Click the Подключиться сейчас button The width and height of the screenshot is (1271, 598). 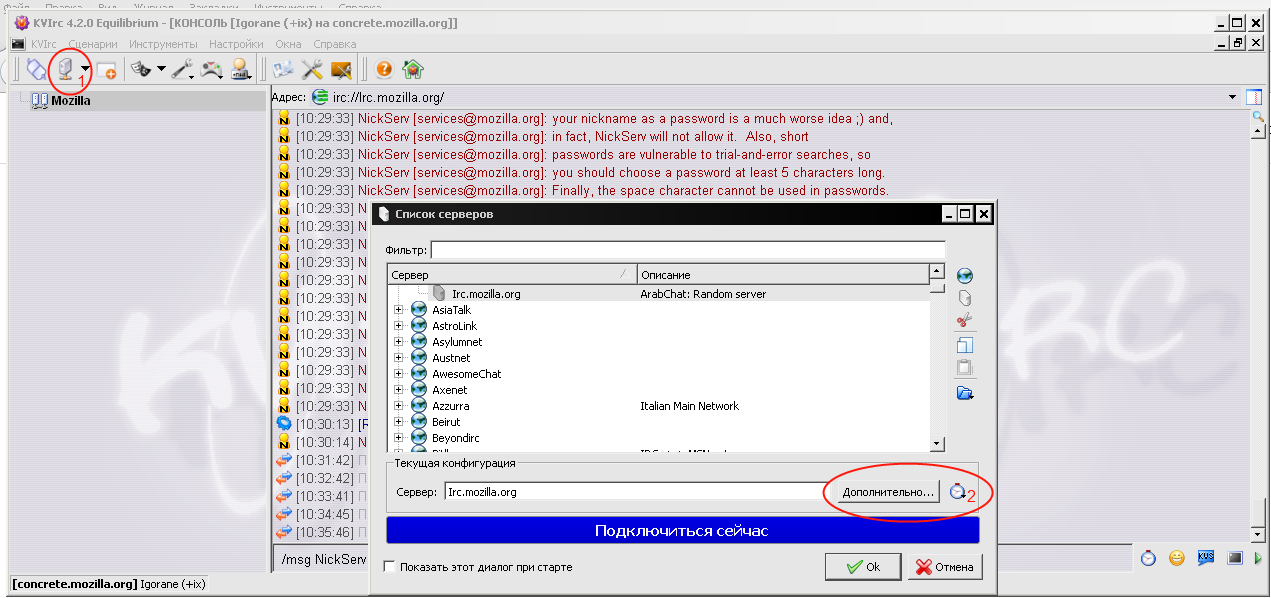click(x=682, y=530)
